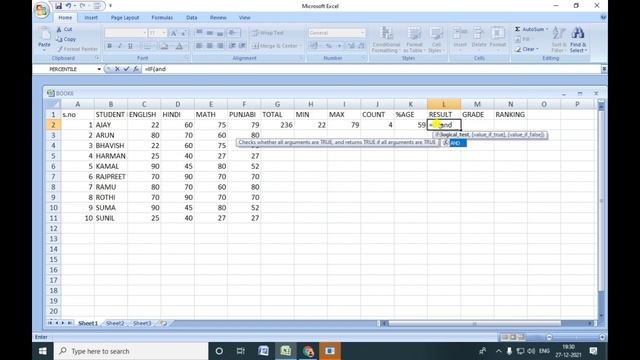Open the Data ribbon tab
The width and height of the screenshot is (640, 360).
click(191, 18)
